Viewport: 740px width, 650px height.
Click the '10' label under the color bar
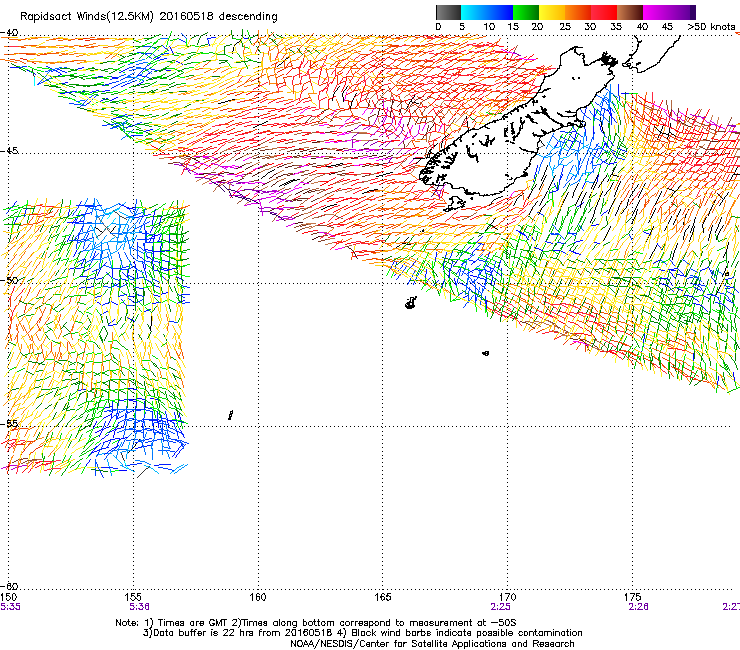click(489, 27)
